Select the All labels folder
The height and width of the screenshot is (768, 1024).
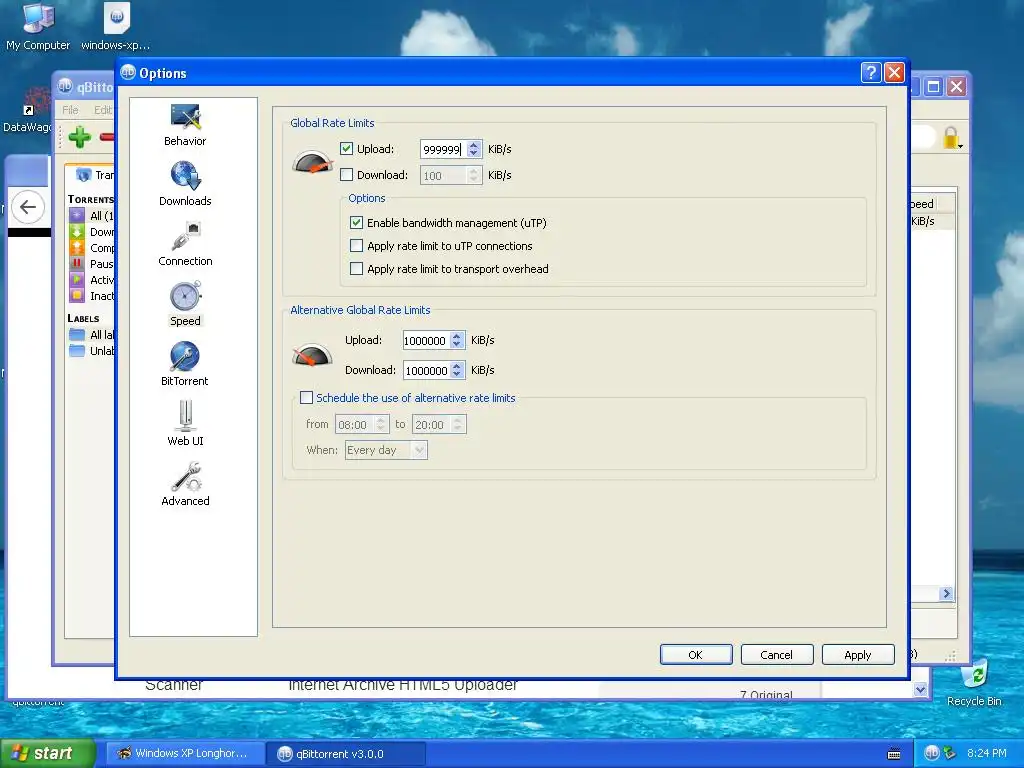coord(92,334)
